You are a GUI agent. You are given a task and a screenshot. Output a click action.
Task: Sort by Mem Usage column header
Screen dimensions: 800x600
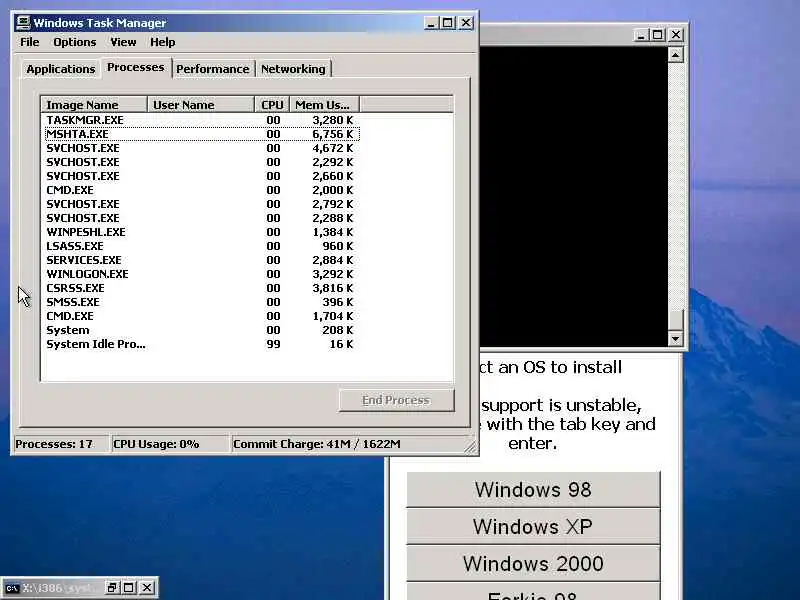tap(324, 105)
